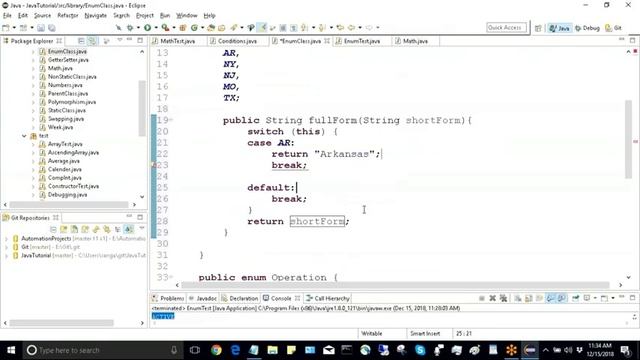Collapse the test package in Package Explorer

(x=24, y=136)
